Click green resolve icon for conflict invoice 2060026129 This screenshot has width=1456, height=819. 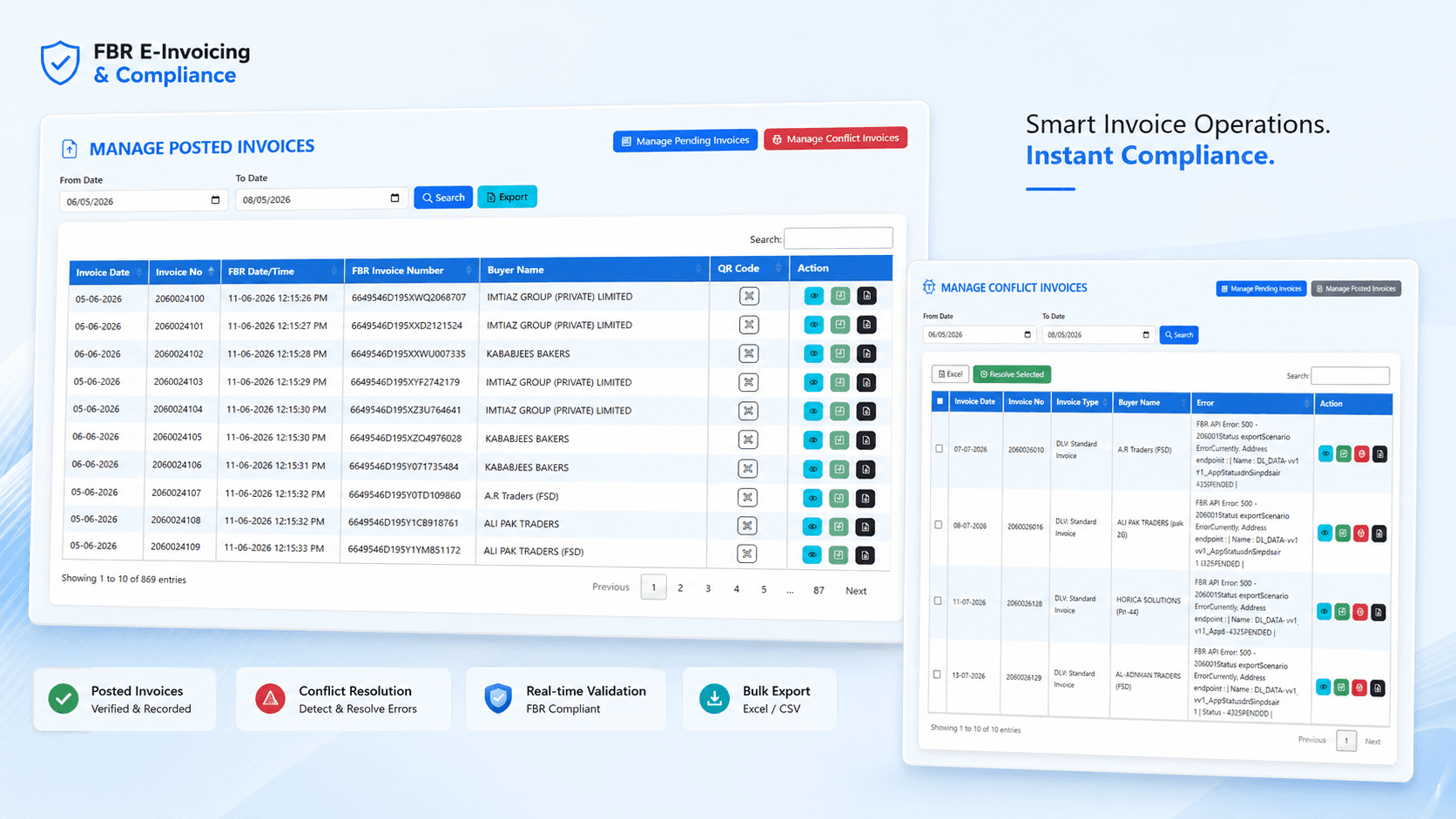point(1341,688)
